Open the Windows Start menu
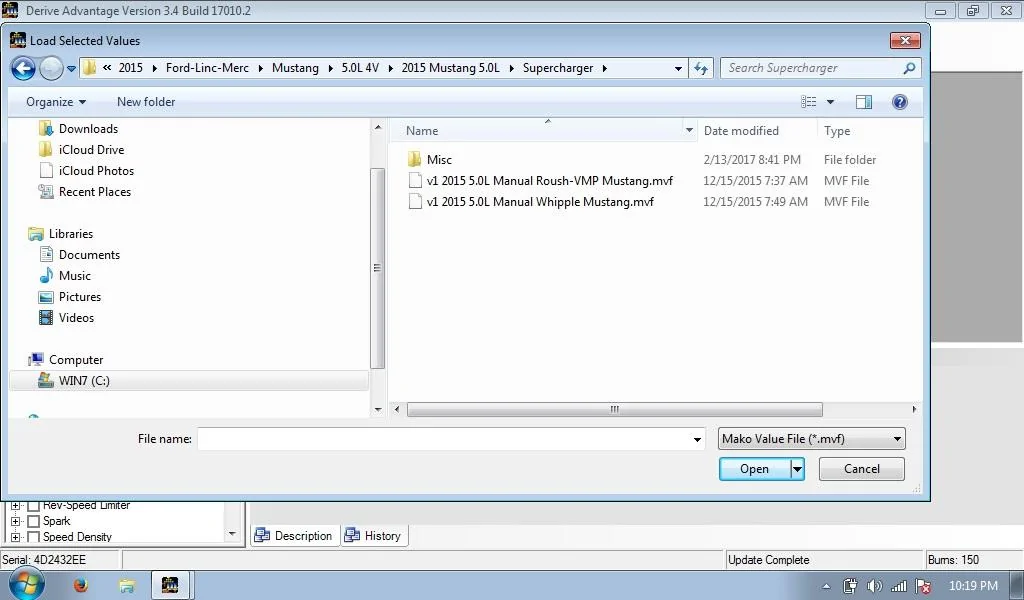 27,585
